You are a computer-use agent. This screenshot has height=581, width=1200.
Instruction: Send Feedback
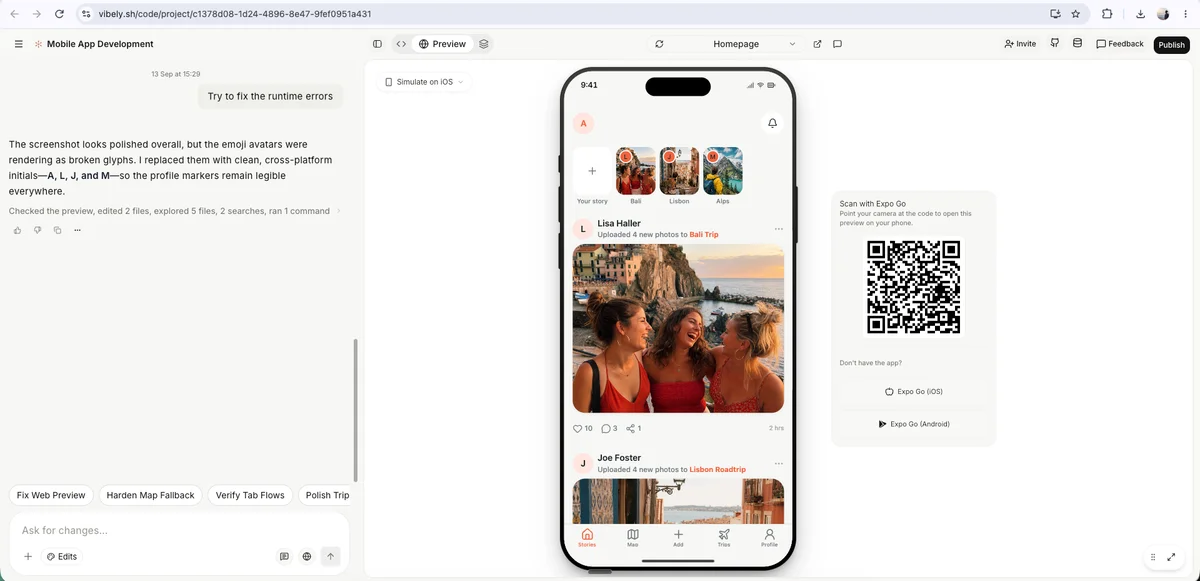[x=1120, y=44]
